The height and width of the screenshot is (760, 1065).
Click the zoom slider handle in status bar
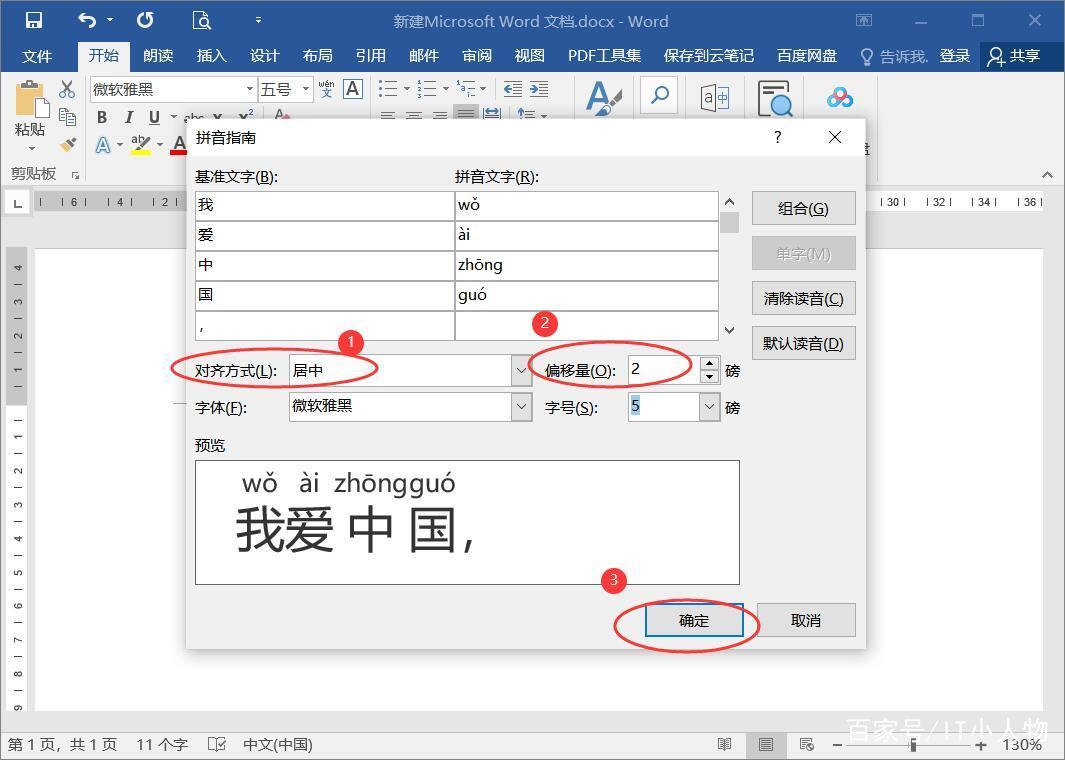click(x=914, y=745)
